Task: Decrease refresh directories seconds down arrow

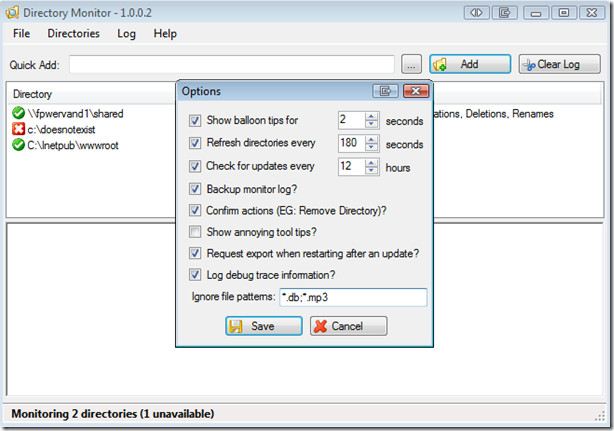Action: coord(371,147)
